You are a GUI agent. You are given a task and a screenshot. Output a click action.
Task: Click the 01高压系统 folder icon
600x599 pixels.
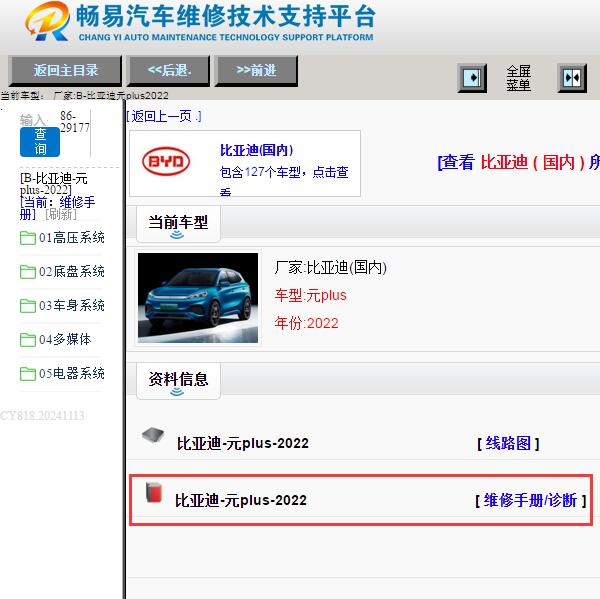[x=28, y=238]
